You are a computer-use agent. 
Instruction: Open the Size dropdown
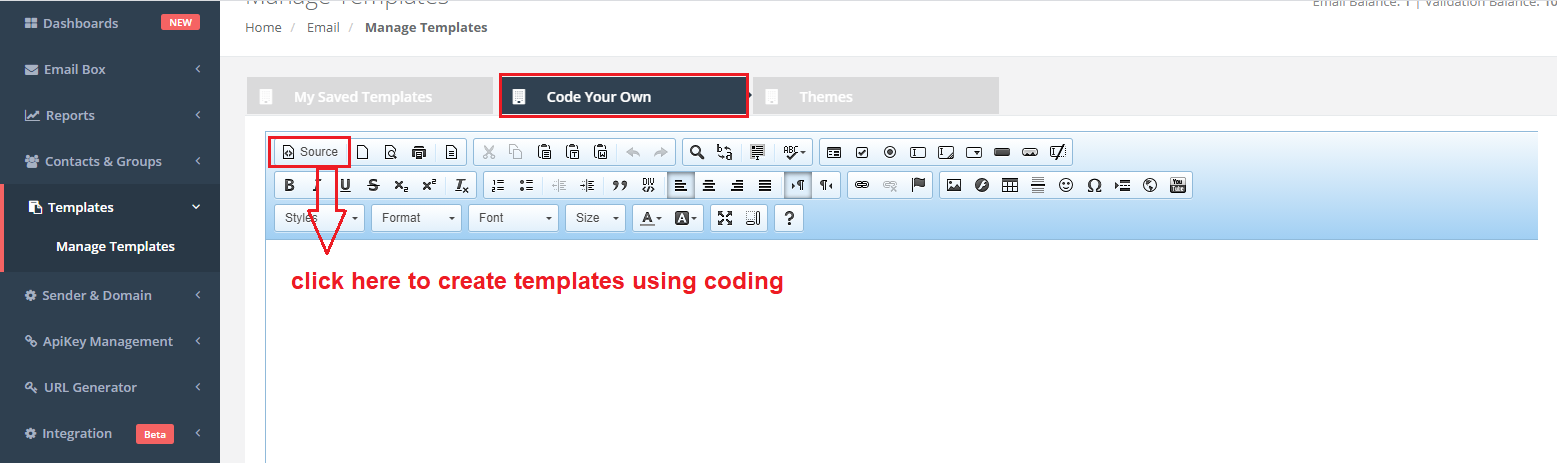(x=595, y=218)
